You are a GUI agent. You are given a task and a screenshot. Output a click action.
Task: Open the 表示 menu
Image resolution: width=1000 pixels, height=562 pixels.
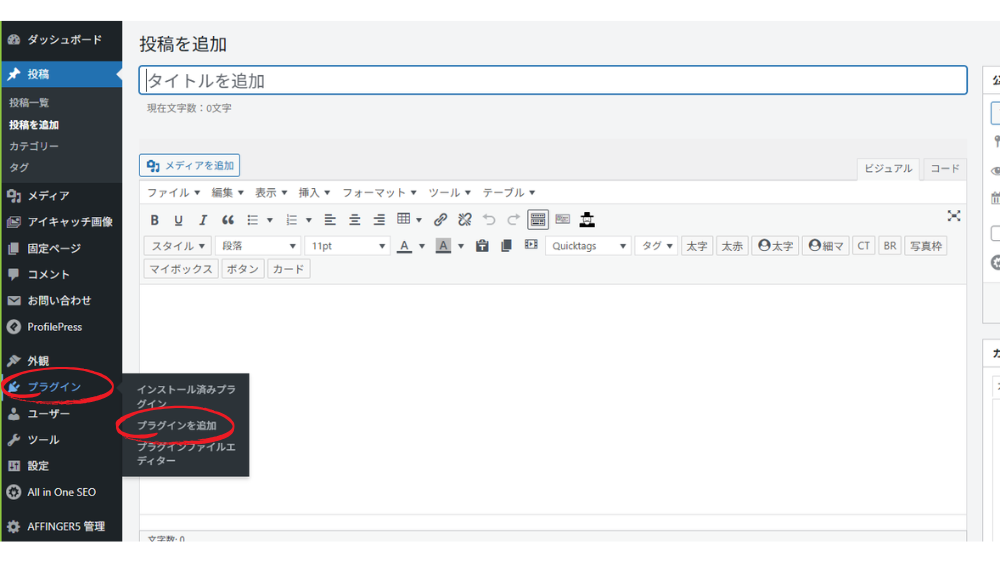(x=271, y=193)
